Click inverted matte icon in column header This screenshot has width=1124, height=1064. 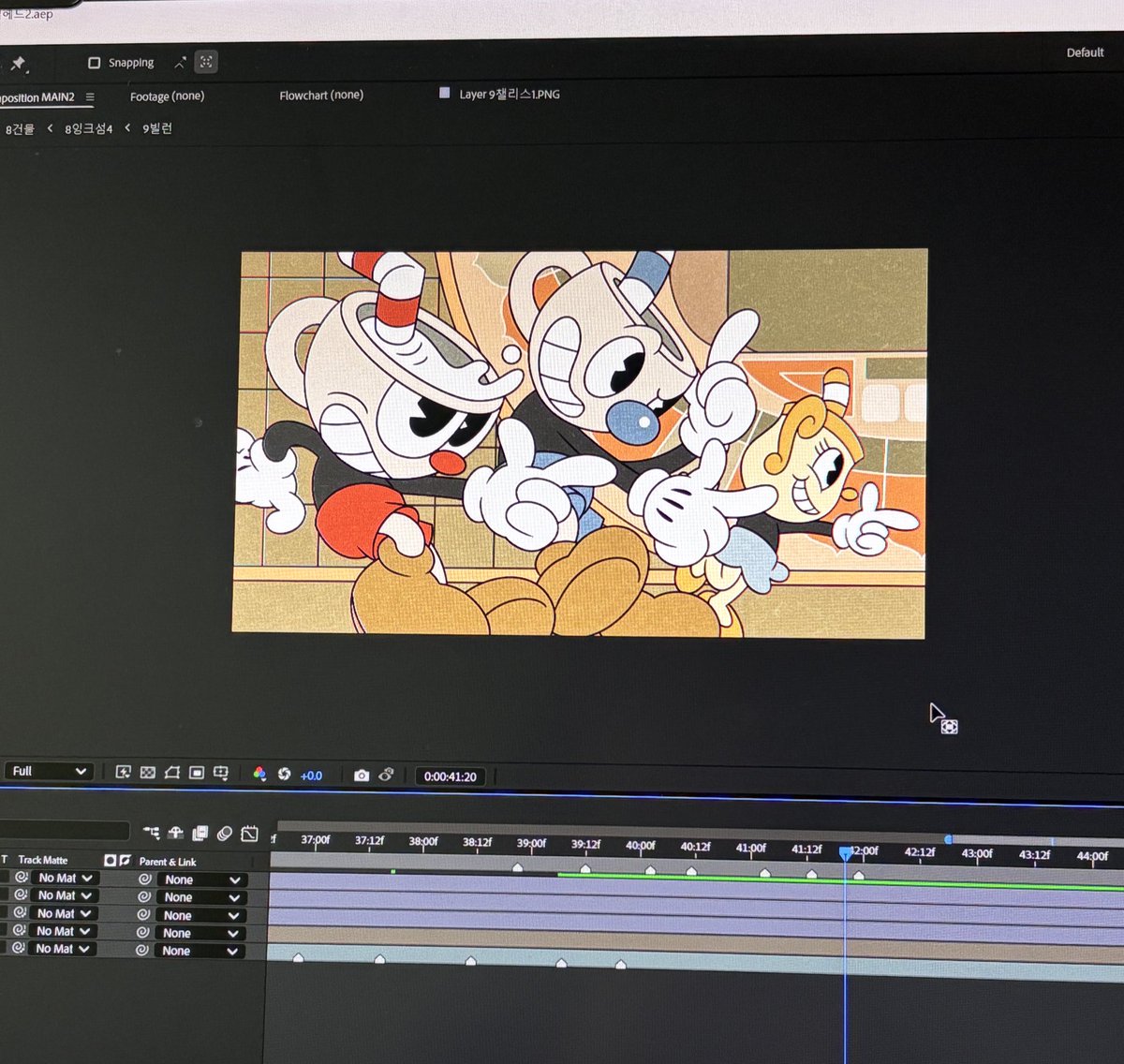pyautogui.click(x=125, y=860)
